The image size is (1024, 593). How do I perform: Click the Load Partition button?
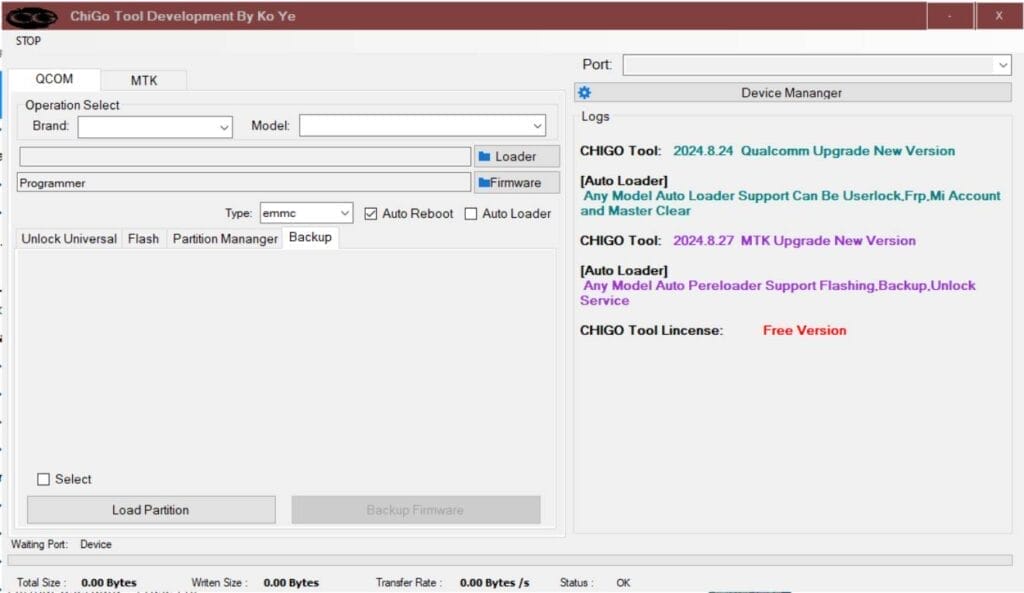[x=151, y=510]
